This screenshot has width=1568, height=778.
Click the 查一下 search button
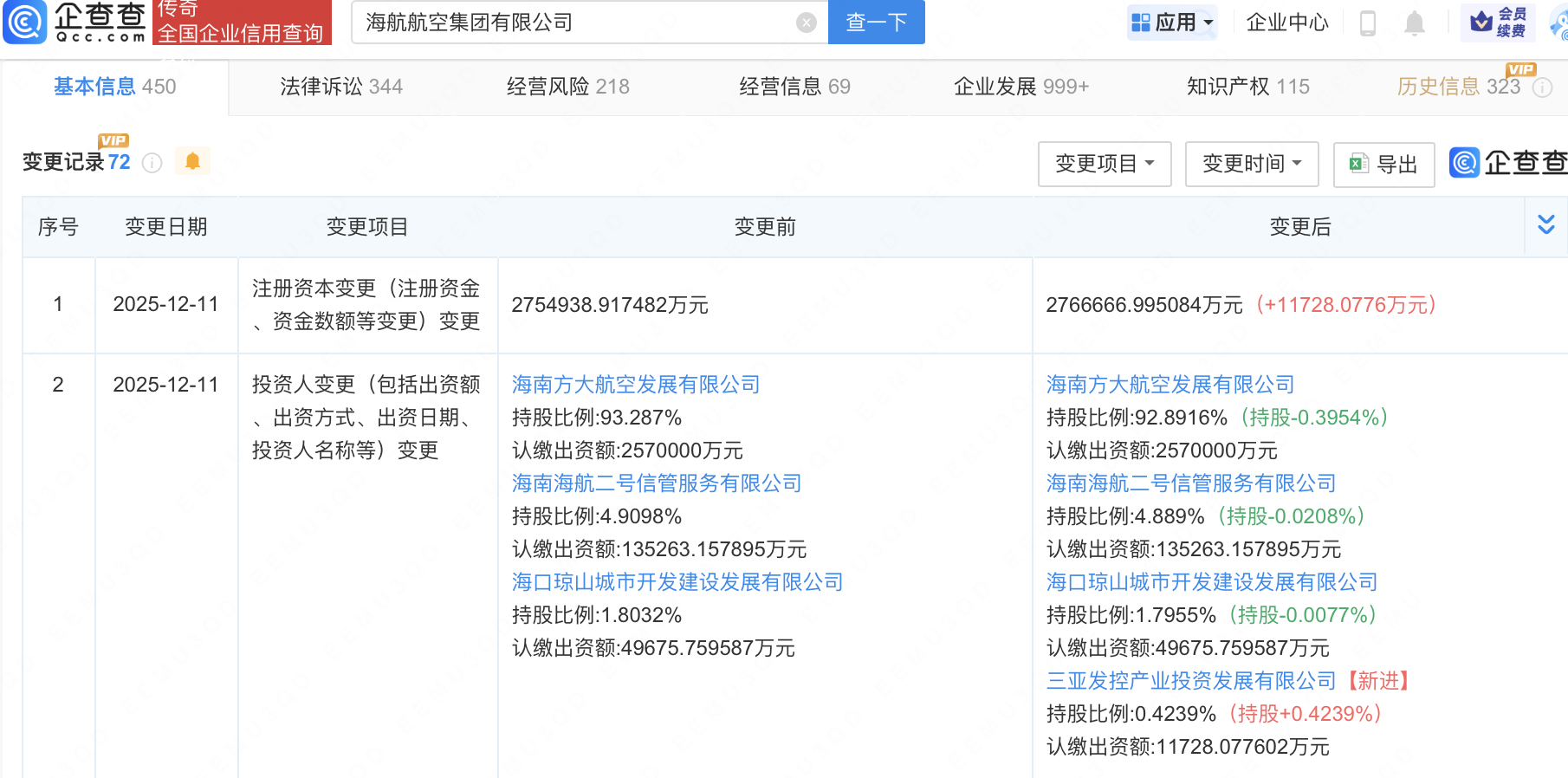pyautogui.click(x=876, y=23)
